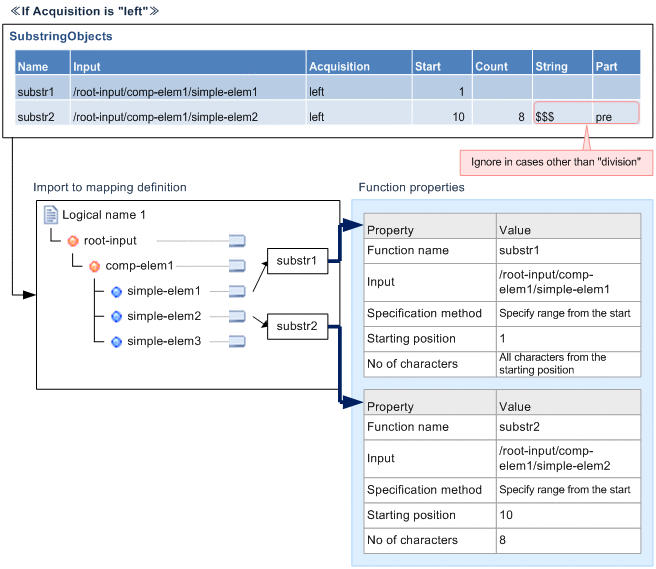Click the $$$ String cell
This screenshot has width=656, height=569.
563,113
